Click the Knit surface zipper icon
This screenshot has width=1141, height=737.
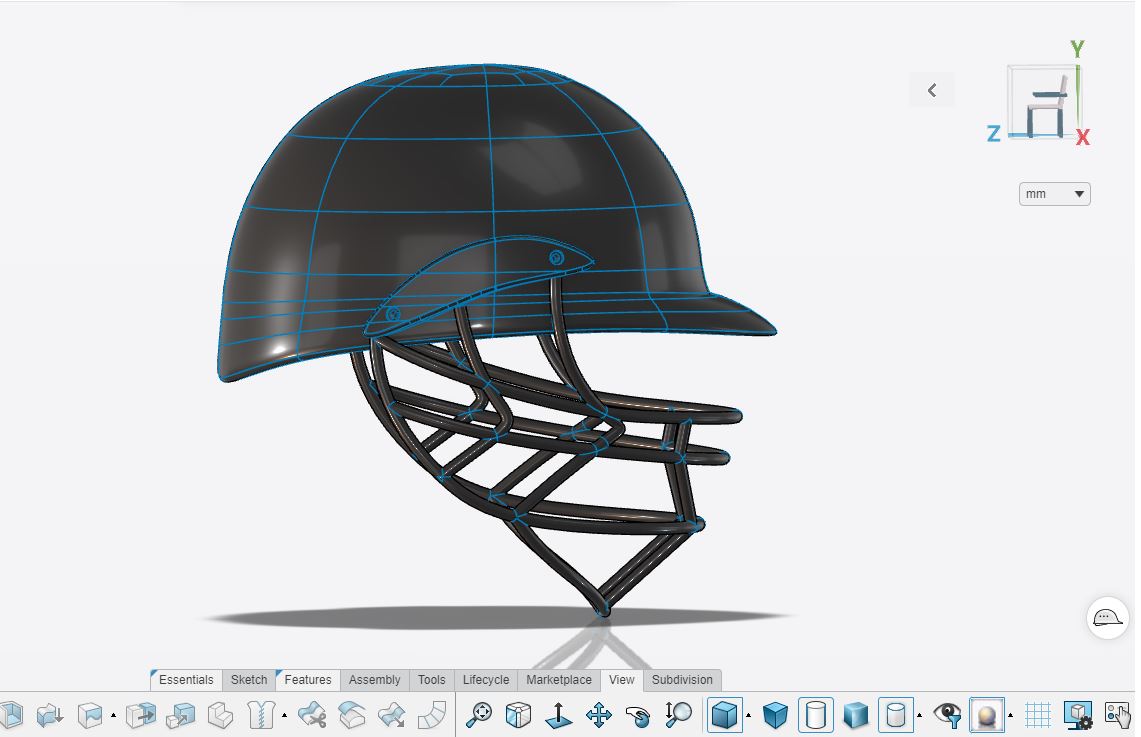[261, 714]
